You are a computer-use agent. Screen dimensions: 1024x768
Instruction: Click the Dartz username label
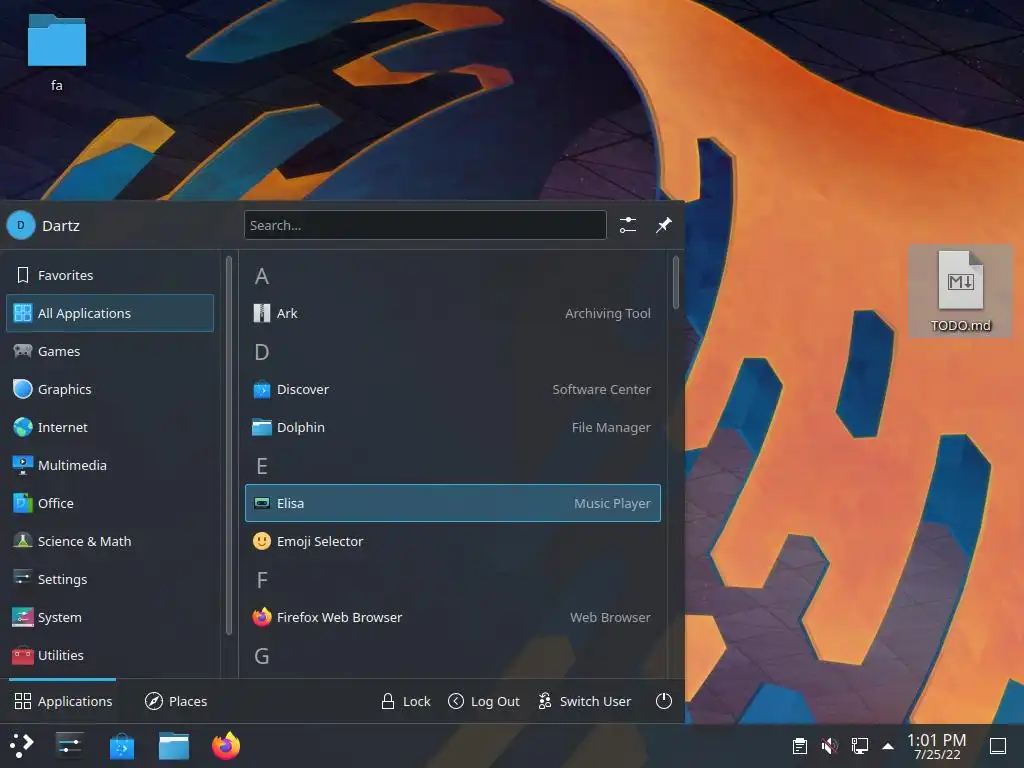(x=61, y=225)
